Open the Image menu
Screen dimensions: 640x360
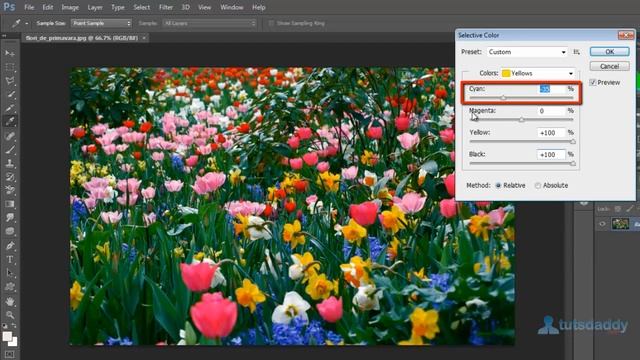click(70, 7)
